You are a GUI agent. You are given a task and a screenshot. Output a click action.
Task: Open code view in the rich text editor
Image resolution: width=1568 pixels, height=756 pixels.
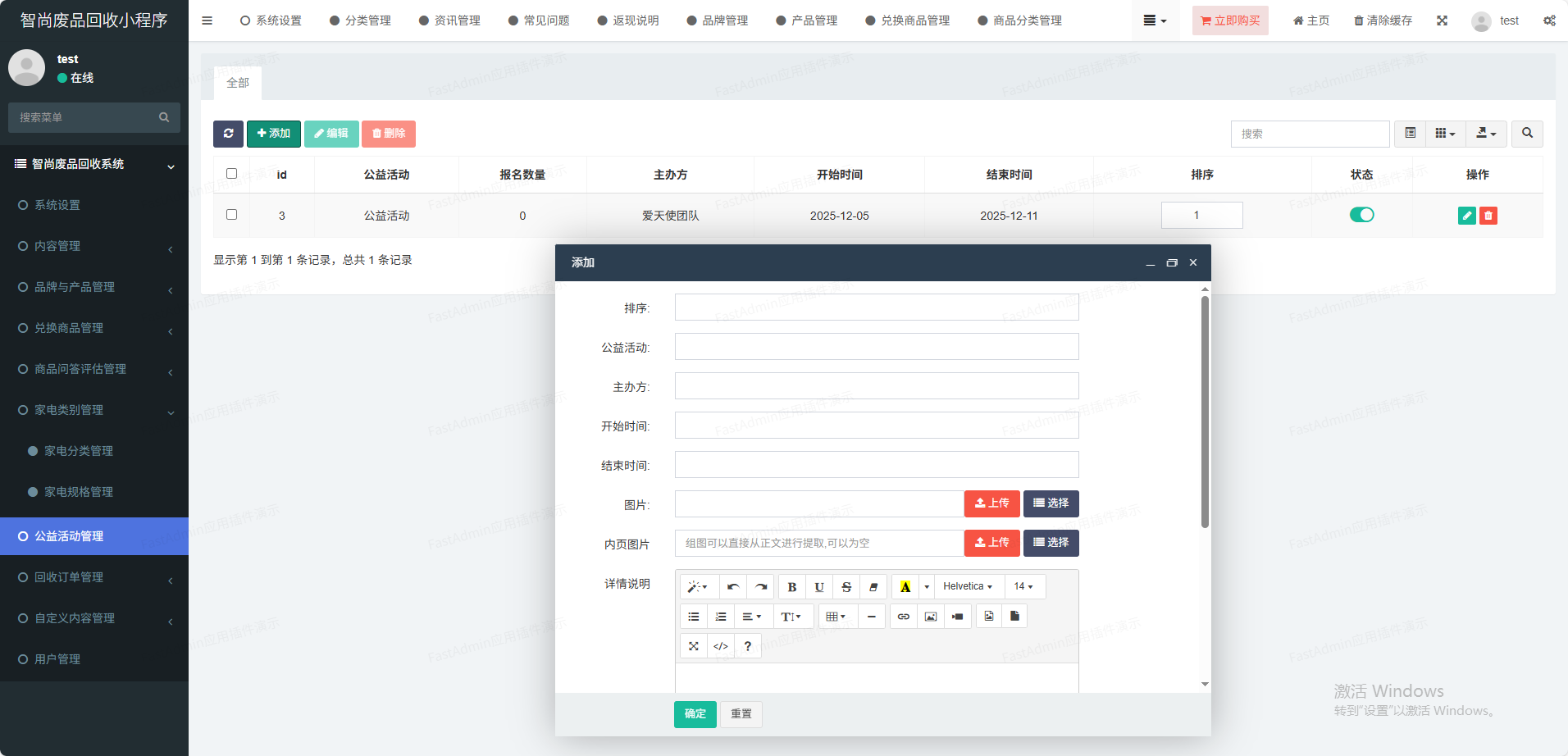tap(720, 646)
